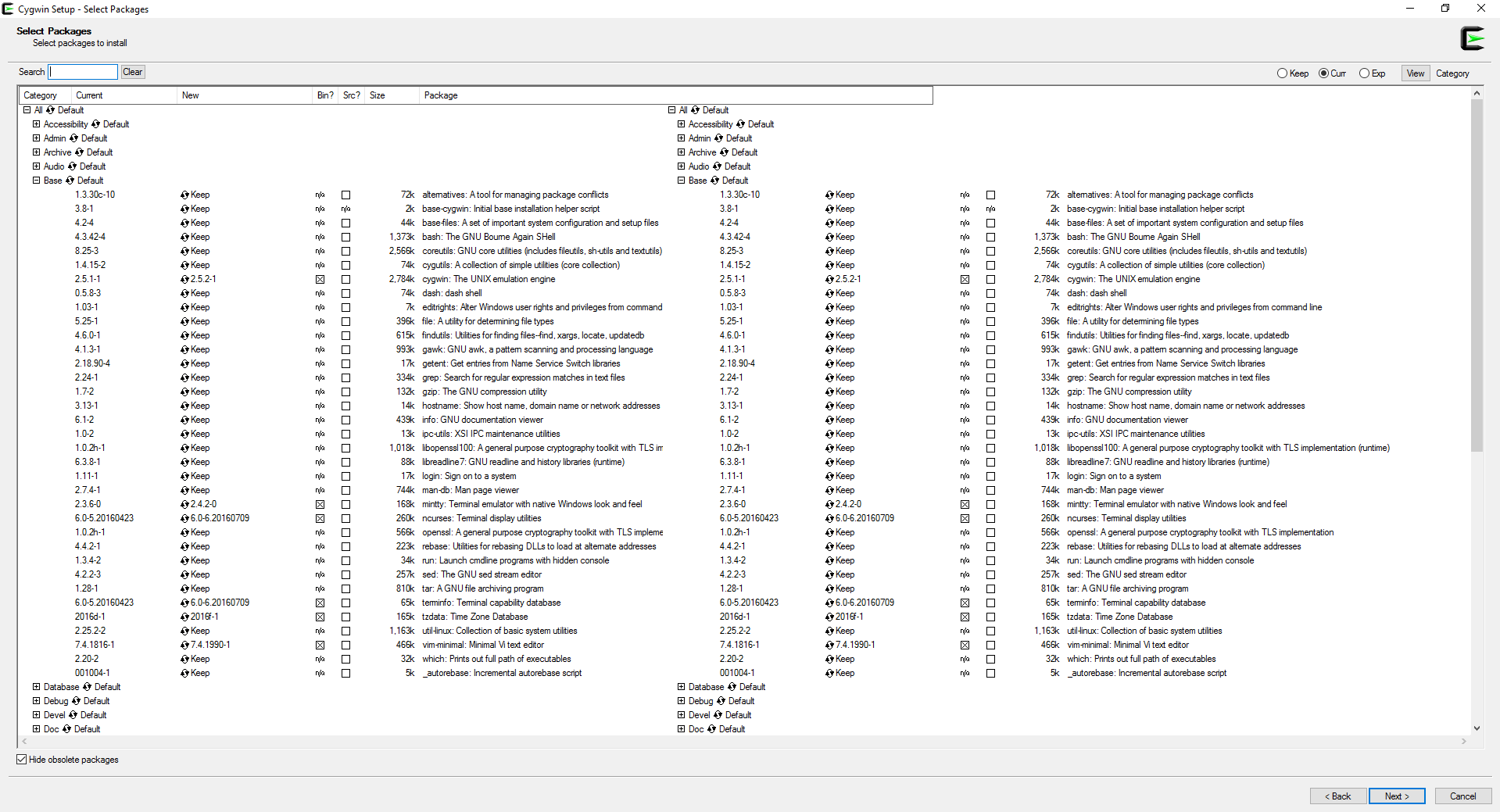Image resolution: width=1500 pixels, height=812 pixels.
Task: Uncheck Bin checkbox for tzdata in right list
Action: pos(965,617)
